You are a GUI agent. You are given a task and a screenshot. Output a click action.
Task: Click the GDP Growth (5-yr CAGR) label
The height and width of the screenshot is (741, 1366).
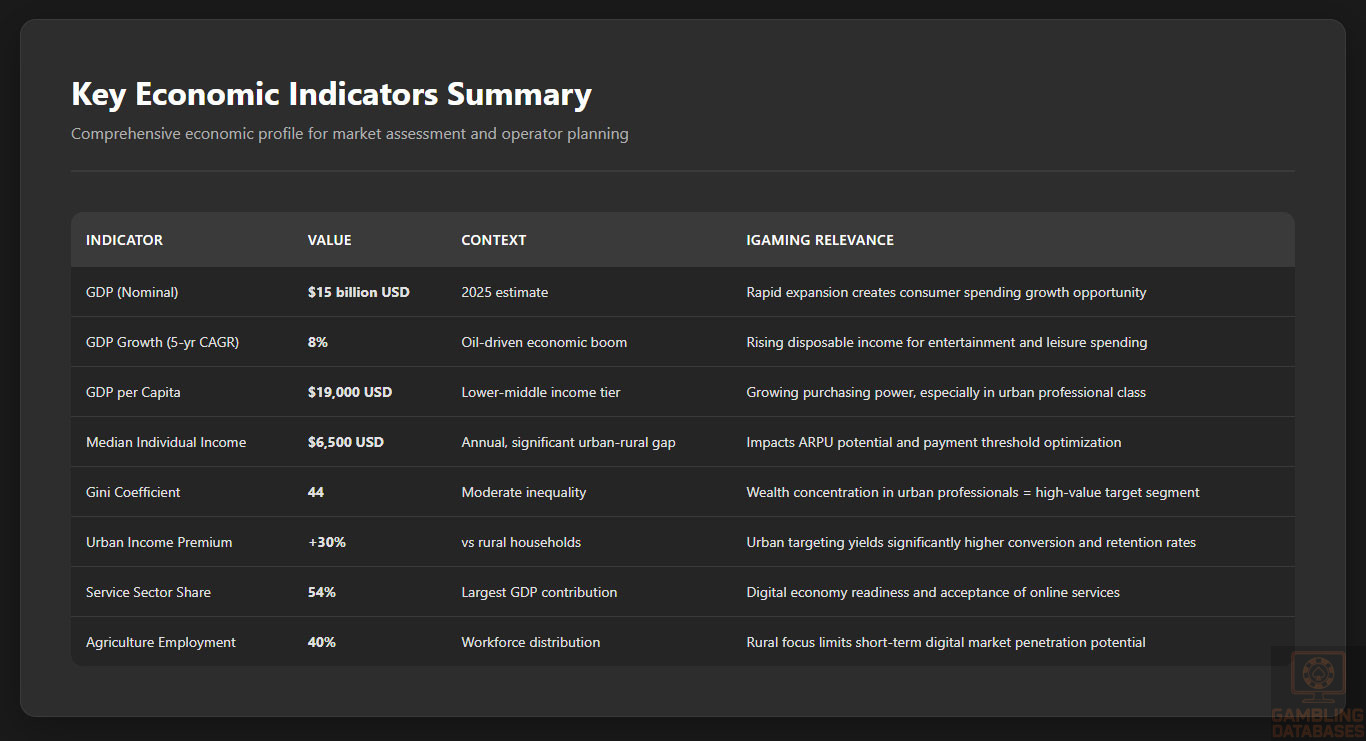click(162, 343)
